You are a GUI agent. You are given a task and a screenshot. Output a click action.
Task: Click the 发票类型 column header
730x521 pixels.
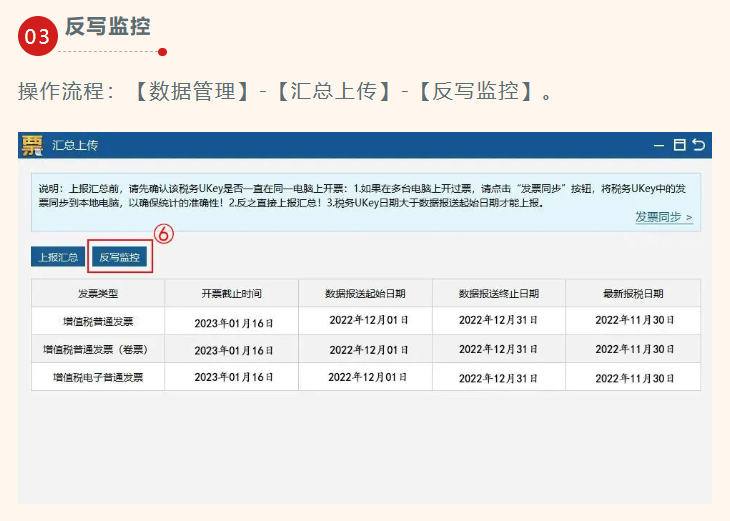click(98, 293)
